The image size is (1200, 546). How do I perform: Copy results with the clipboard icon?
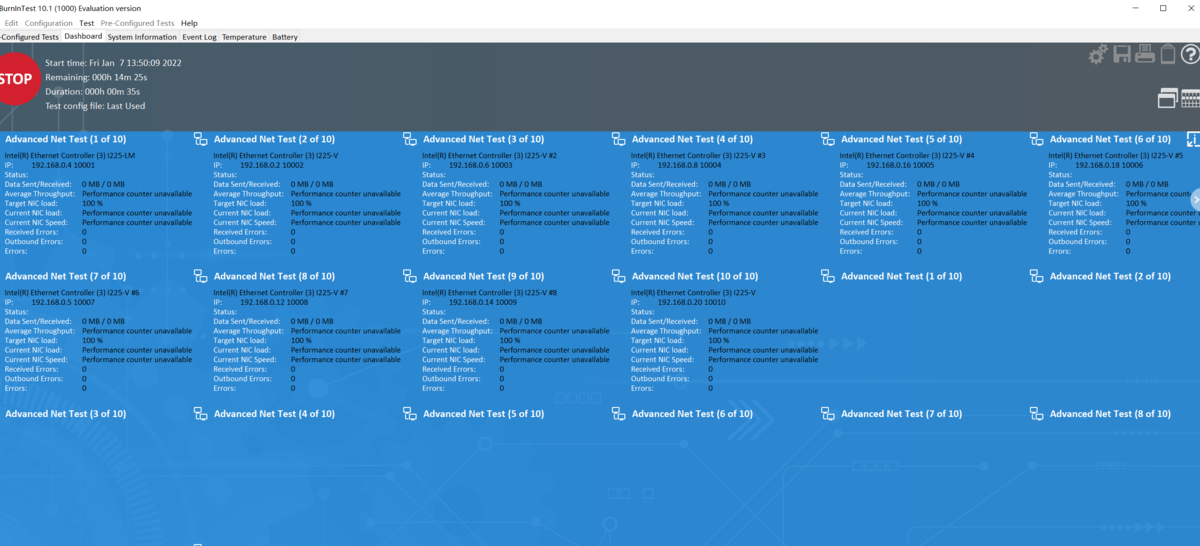[1167, 55]
